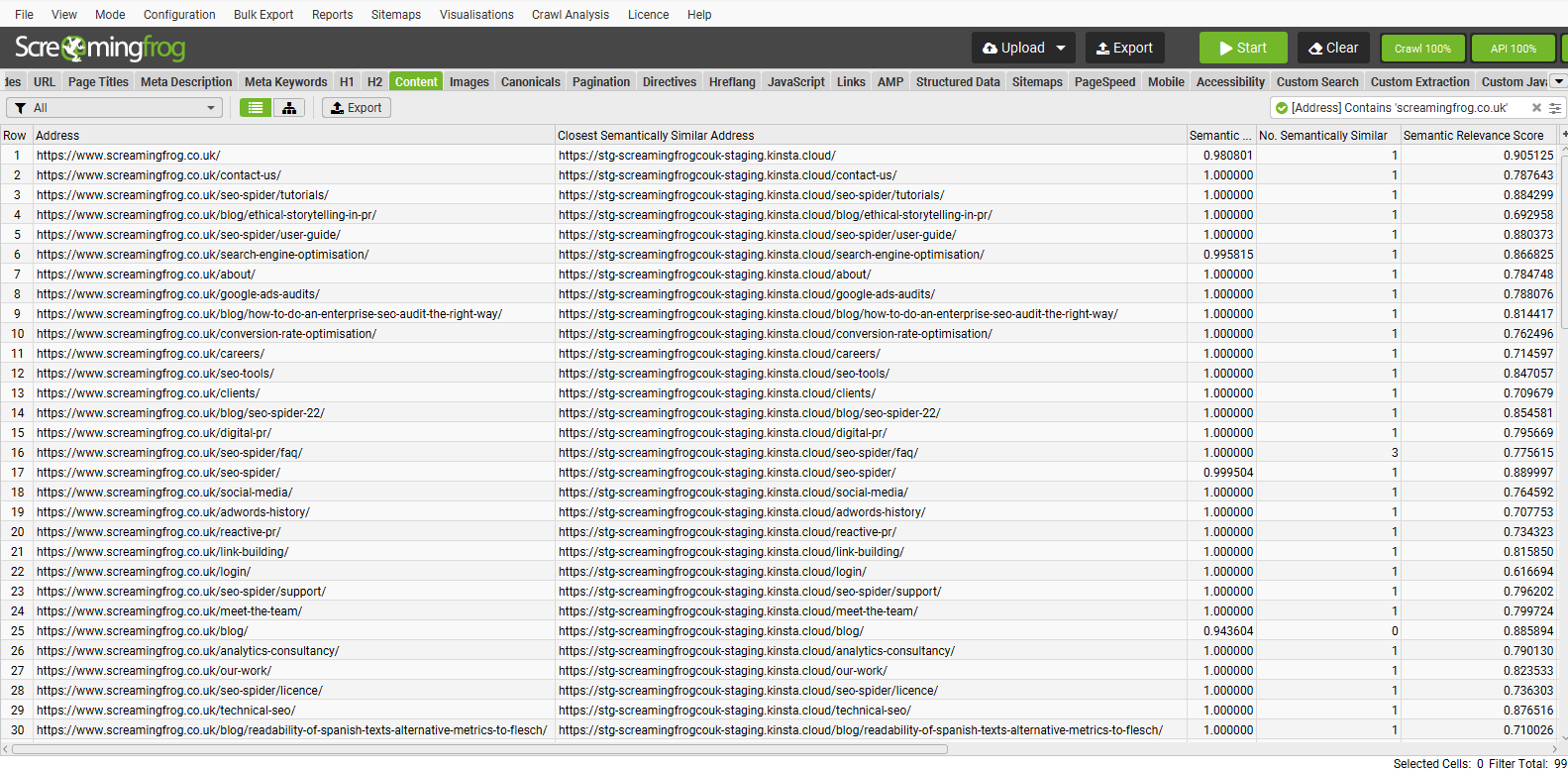Click the address search filter field
The image size is (1568, 771).
(1399, 108)
